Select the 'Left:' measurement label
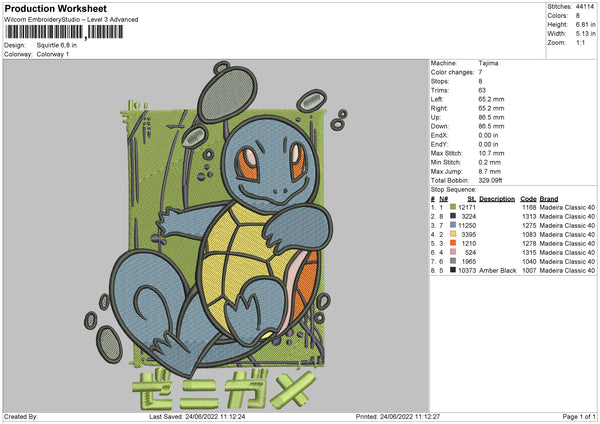600x424 pixels. coord(437,99)
